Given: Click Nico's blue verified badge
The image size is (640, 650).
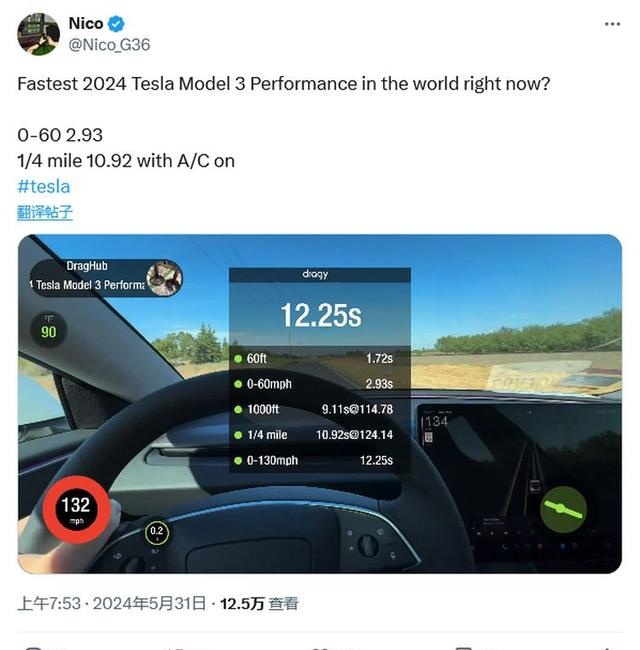Looking at the screenshot, I should (116, 24).
